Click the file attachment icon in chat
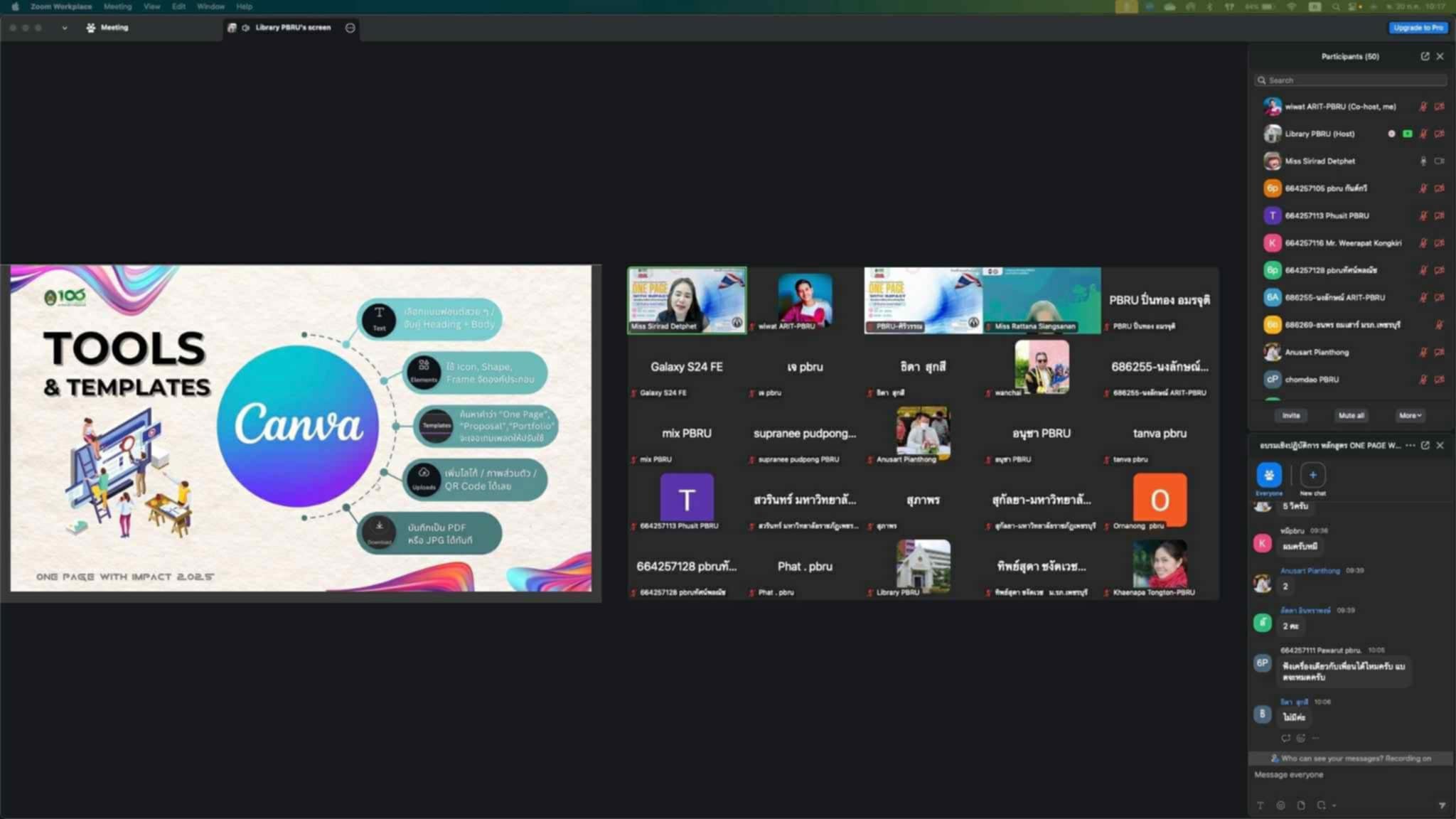1456x819 pixels. point(1301,805)
